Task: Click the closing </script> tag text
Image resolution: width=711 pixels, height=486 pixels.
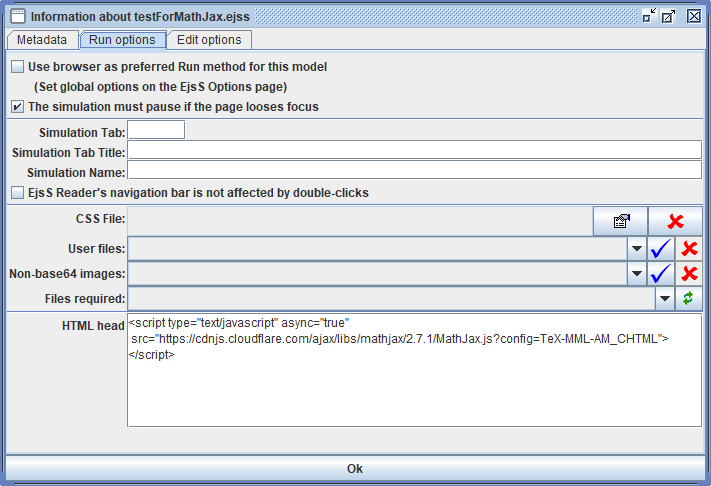Action: (x=151, y=355)
